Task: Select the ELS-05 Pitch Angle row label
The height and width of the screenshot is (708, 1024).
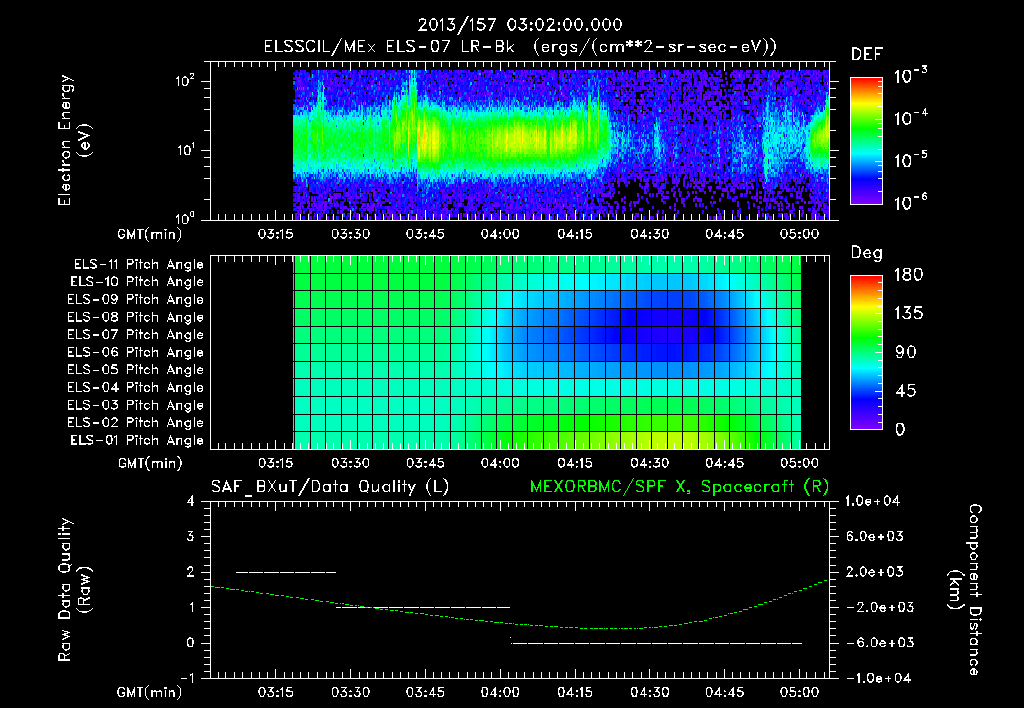Action: (x=135, y=370)
